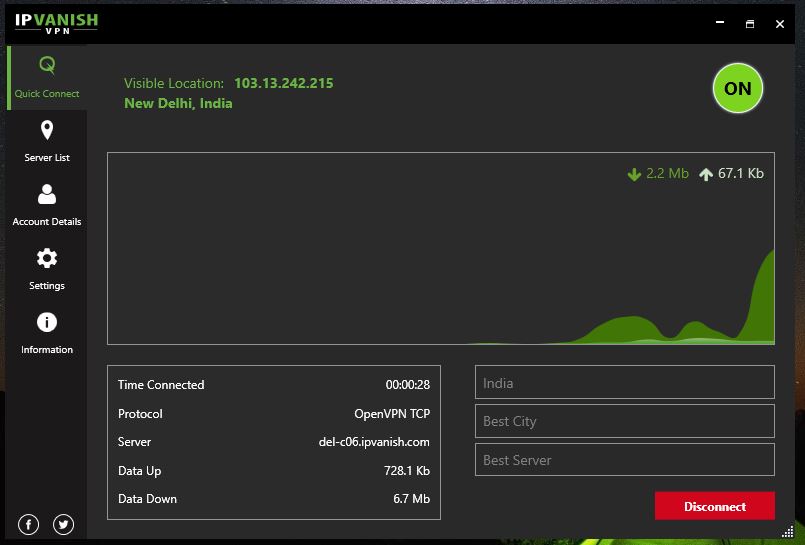
Task: Open the Quick Connect section
Action: tap(47, 77)
